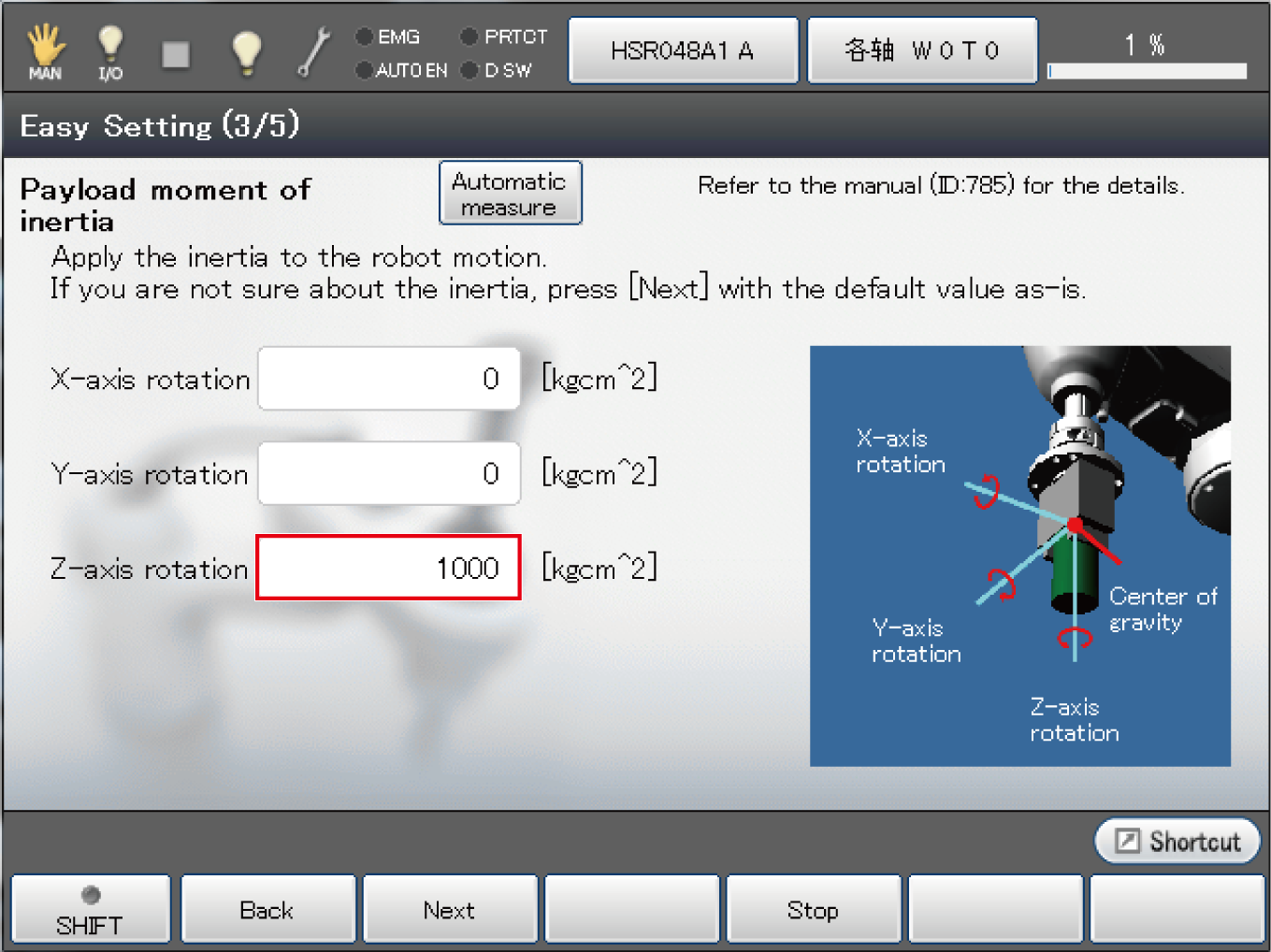The image size is (1271, 952).
Task: Tap the I/O light bulb icon
Action: click(x=110, y=51)
